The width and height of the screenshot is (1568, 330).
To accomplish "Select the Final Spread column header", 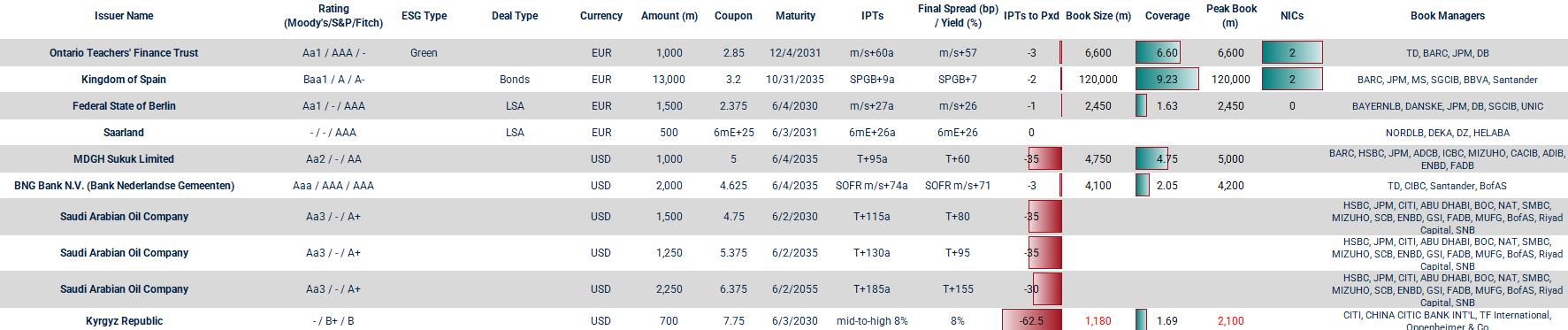I will (x=958, y=16).
